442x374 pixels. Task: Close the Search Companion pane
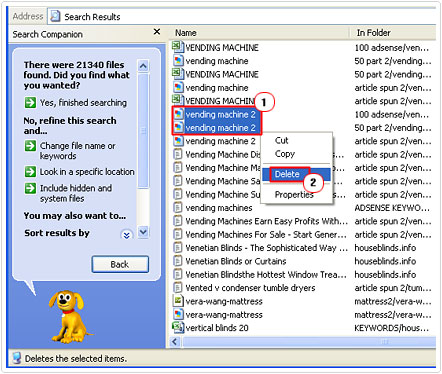pyautogui.click(x=157, y=32)
